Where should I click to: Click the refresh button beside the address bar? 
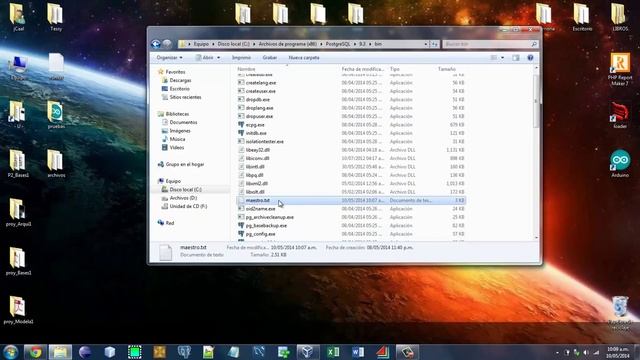pyautogui.click(x=434, y=44)
